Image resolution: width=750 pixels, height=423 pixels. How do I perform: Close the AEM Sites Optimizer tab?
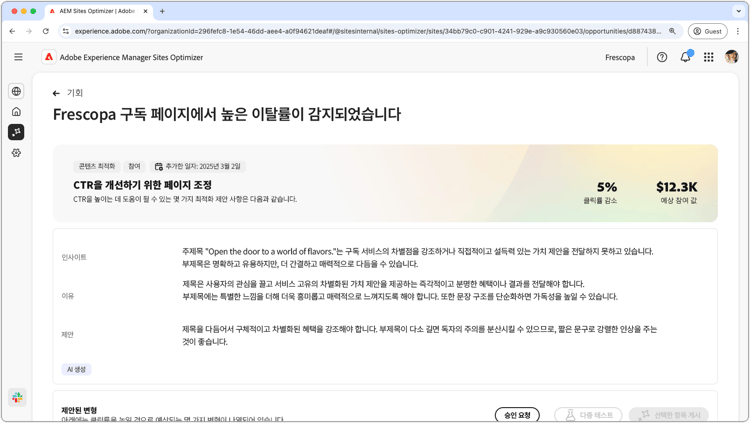tap(145, 11)
